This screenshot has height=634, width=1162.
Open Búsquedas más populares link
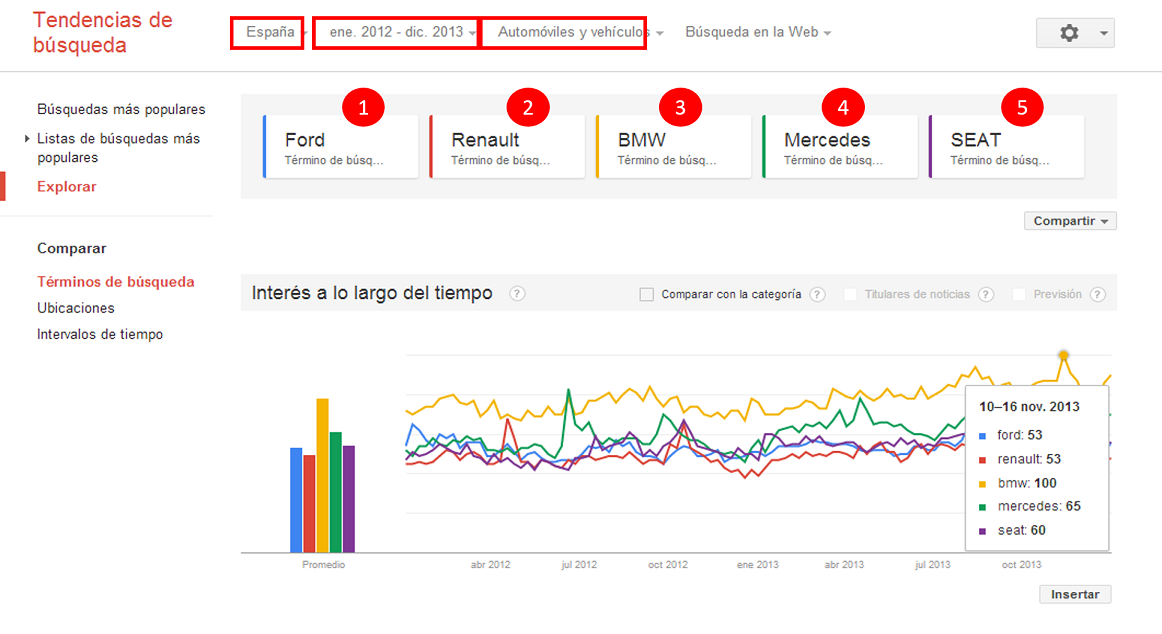click(121, 109)
